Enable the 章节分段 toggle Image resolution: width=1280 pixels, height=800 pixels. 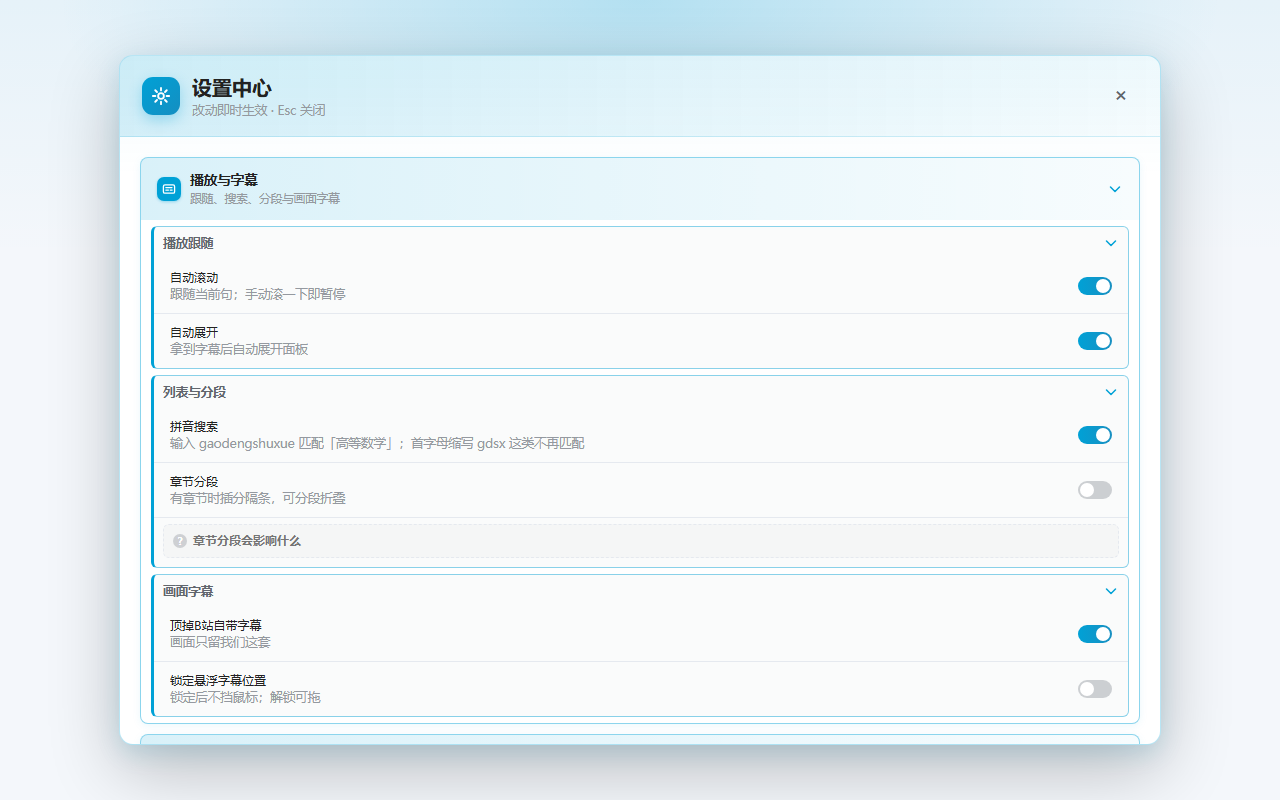coord(1095,490)
